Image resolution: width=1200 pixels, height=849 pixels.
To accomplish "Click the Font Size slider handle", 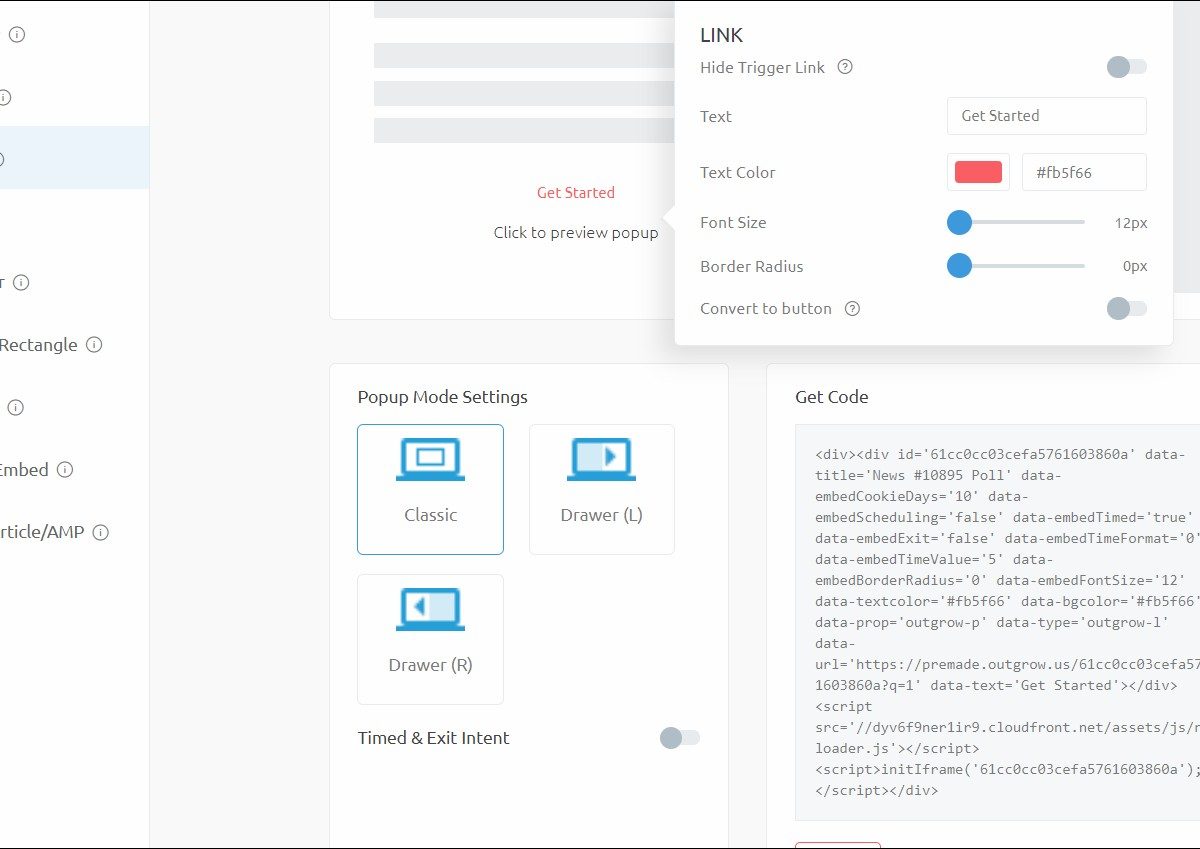I will point(959,222).
